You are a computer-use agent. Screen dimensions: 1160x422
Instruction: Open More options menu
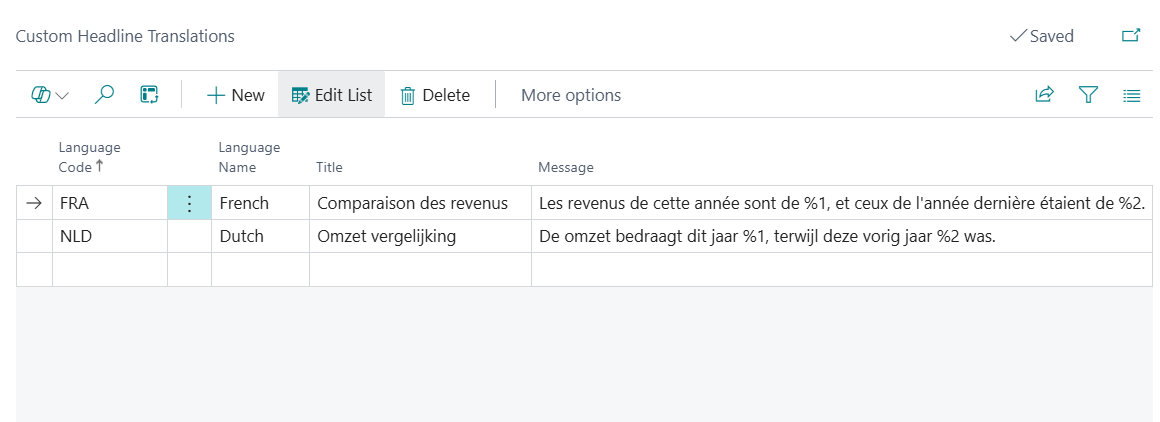click(x=570, y=95)
